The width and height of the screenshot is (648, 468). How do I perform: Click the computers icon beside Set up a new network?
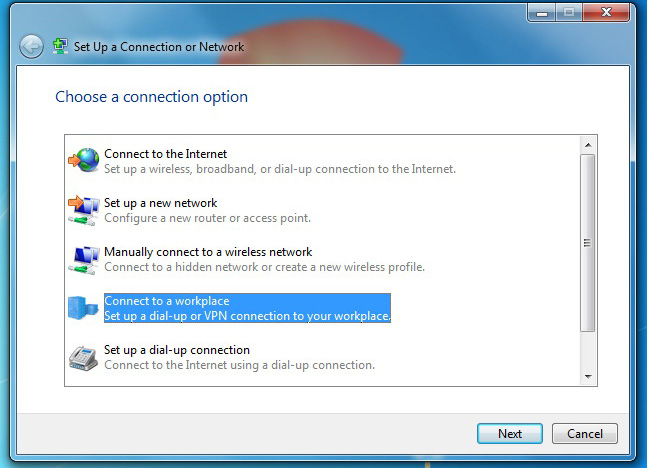coord(84,210)
